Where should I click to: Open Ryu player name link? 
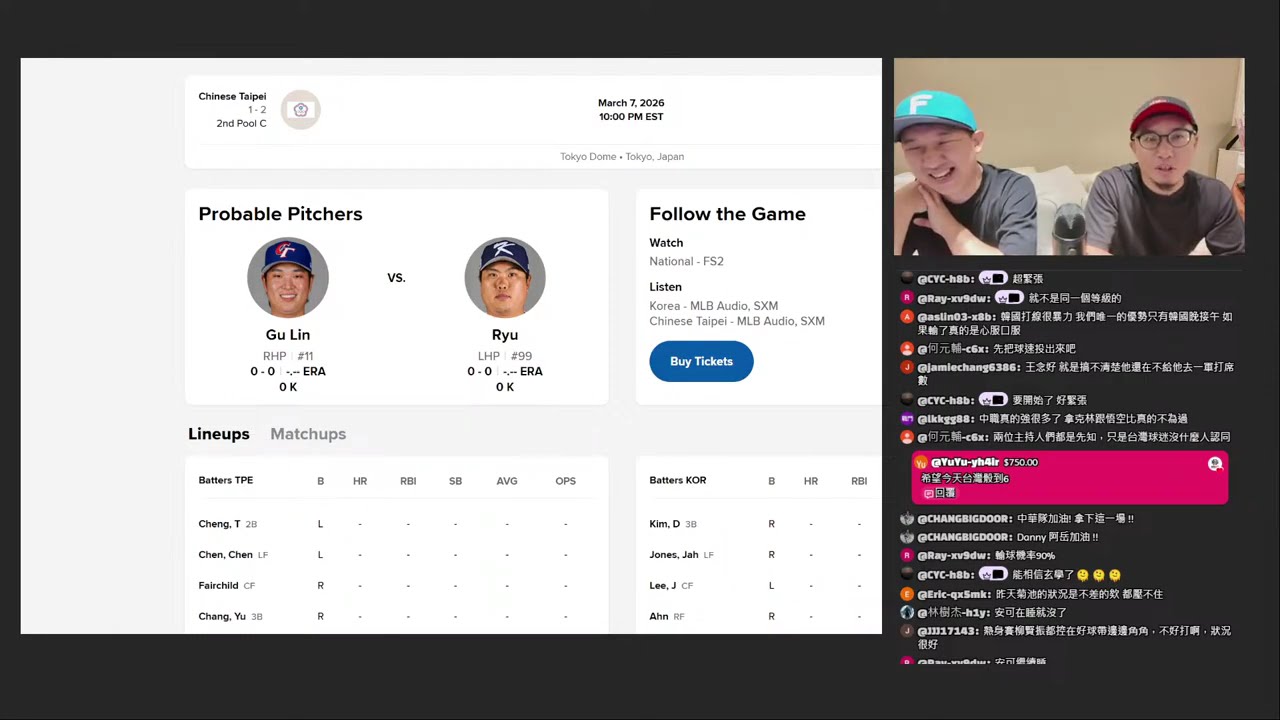pyautogui.click(x=505, y=335)
